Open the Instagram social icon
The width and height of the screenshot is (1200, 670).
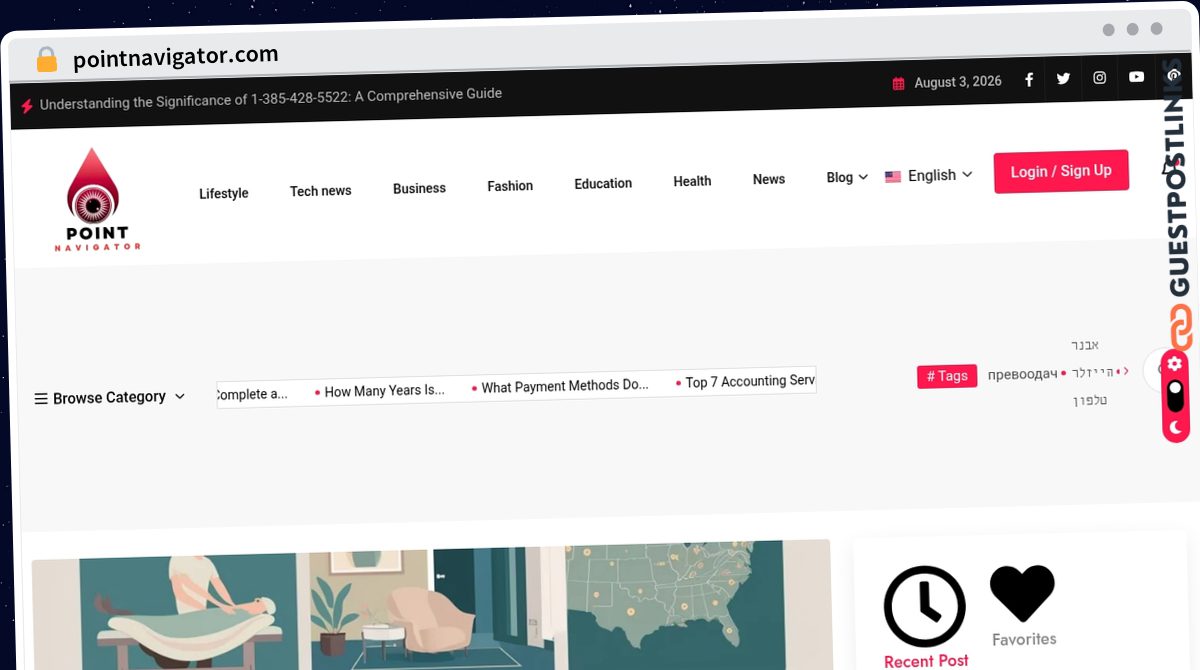pos(1099,78)
